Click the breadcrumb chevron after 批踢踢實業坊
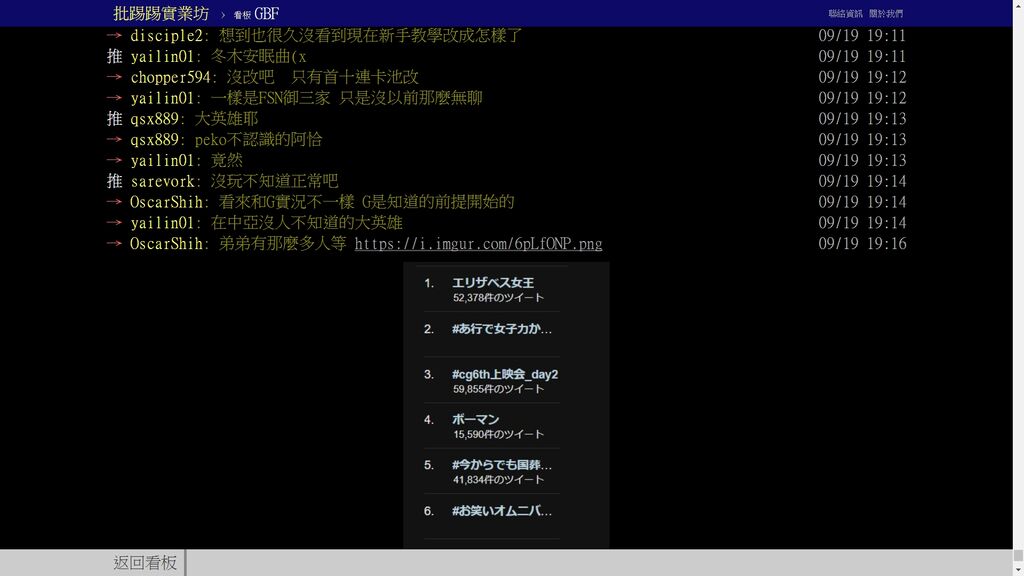The width and height of the screenshot is (1024, 576). [222, 14]
